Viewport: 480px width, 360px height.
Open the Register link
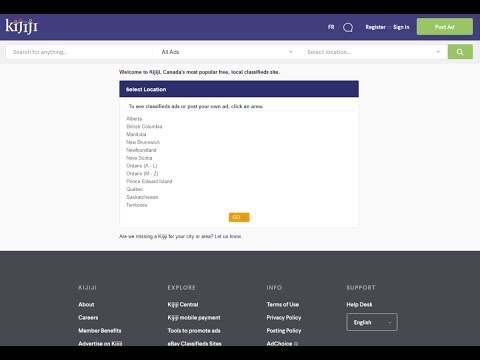tap(375, 27)
